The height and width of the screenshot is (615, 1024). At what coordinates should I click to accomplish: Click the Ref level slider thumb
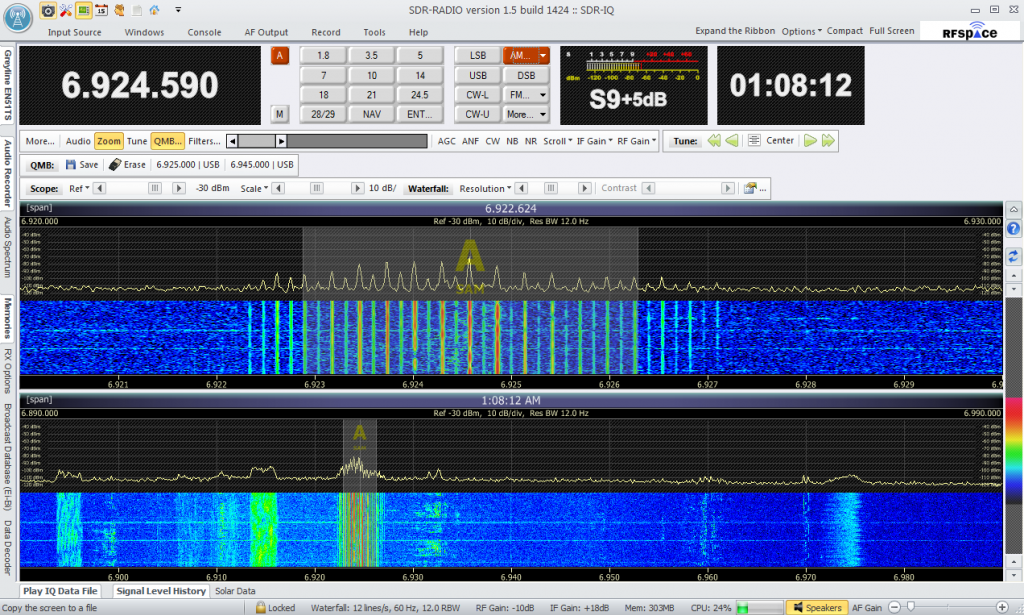(x=155, y=188)
